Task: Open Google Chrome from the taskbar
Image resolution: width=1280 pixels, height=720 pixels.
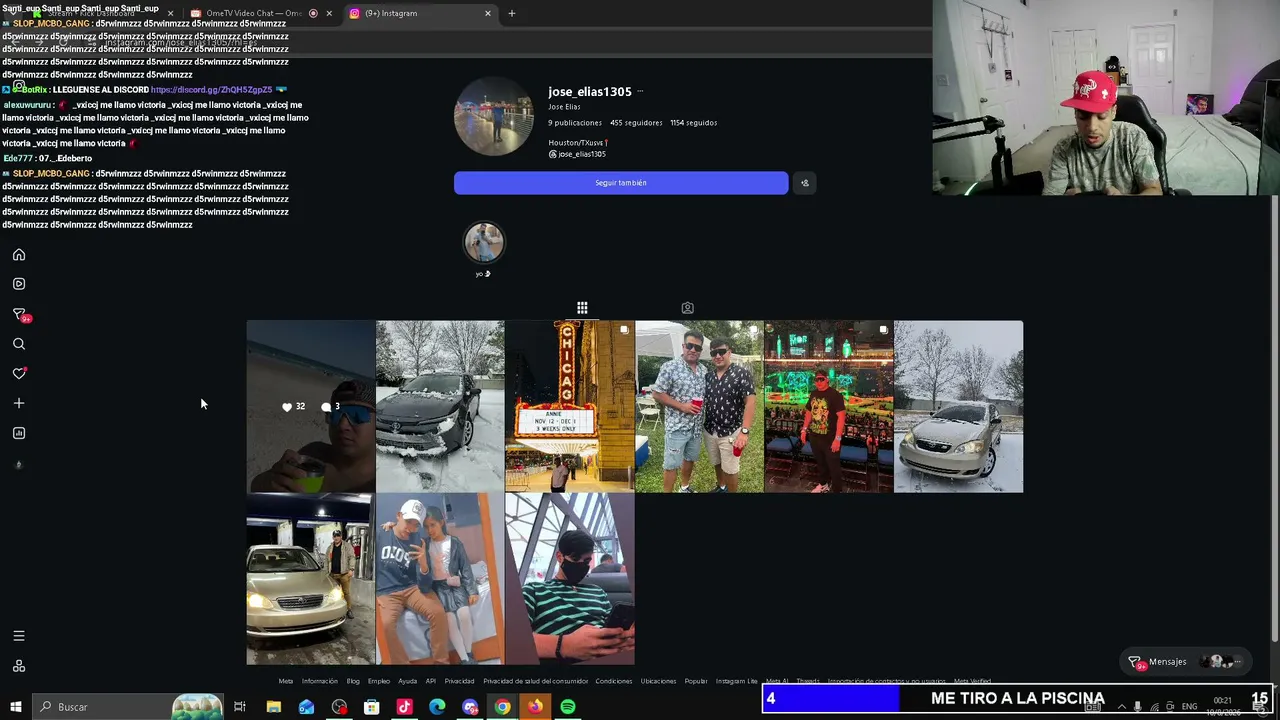Action: pyautogui.click(x=502, y=707)
